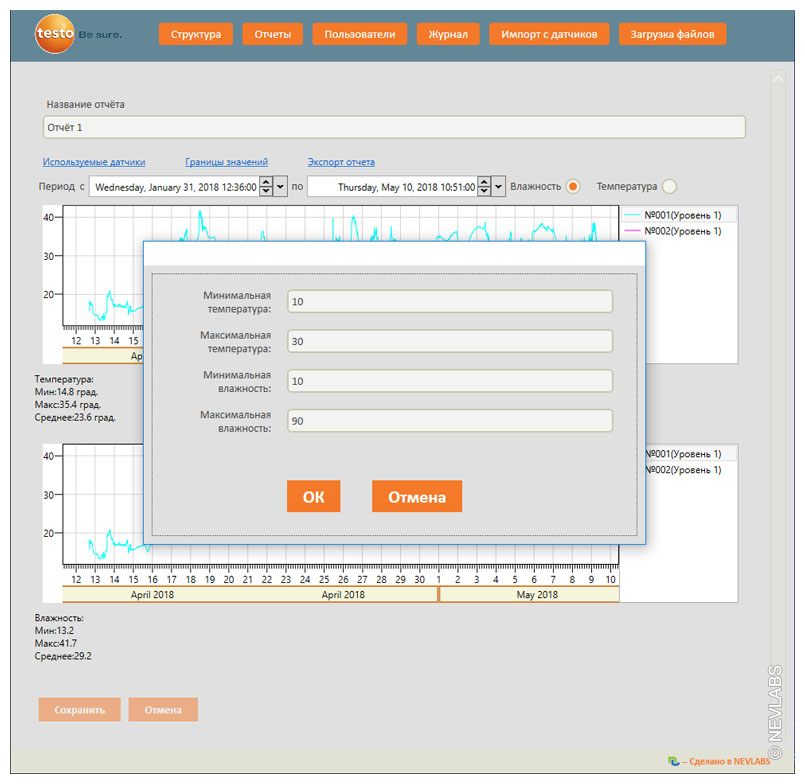
Task: Click the Максимальная температура field
Action: pyautogui.click(x=449, y=342)
